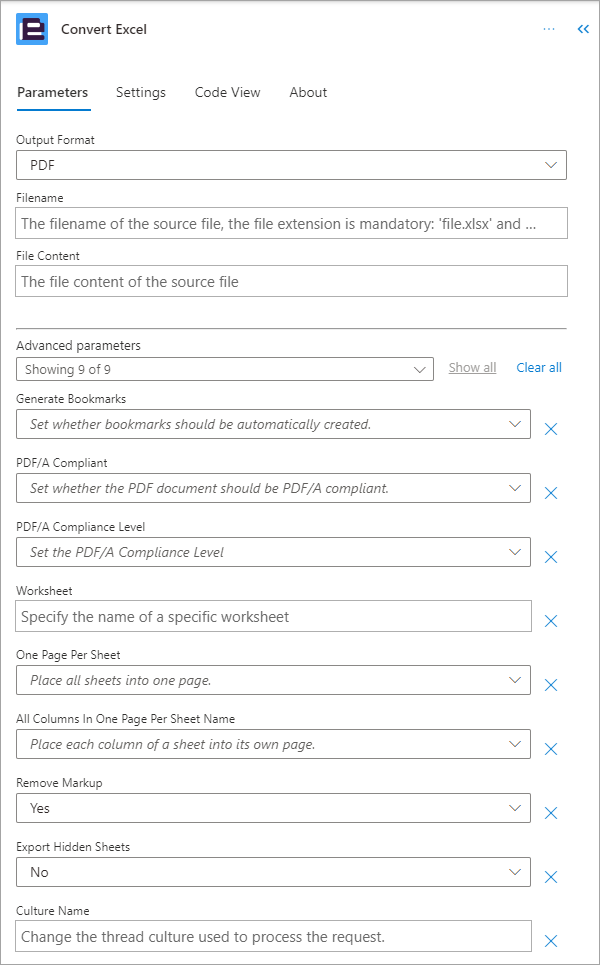Click into the Culture Name input field
The height and width of the screenshot is (965, 600).
(x=273, y=936)
